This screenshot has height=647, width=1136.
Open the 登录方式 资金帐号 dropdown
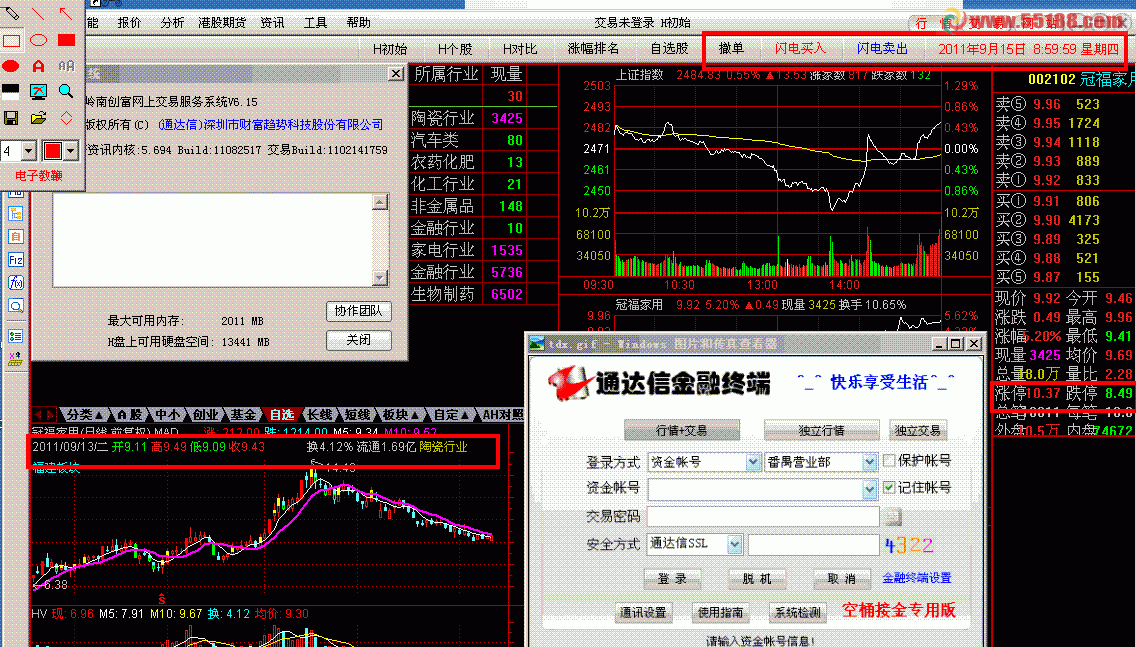(753, 462)
